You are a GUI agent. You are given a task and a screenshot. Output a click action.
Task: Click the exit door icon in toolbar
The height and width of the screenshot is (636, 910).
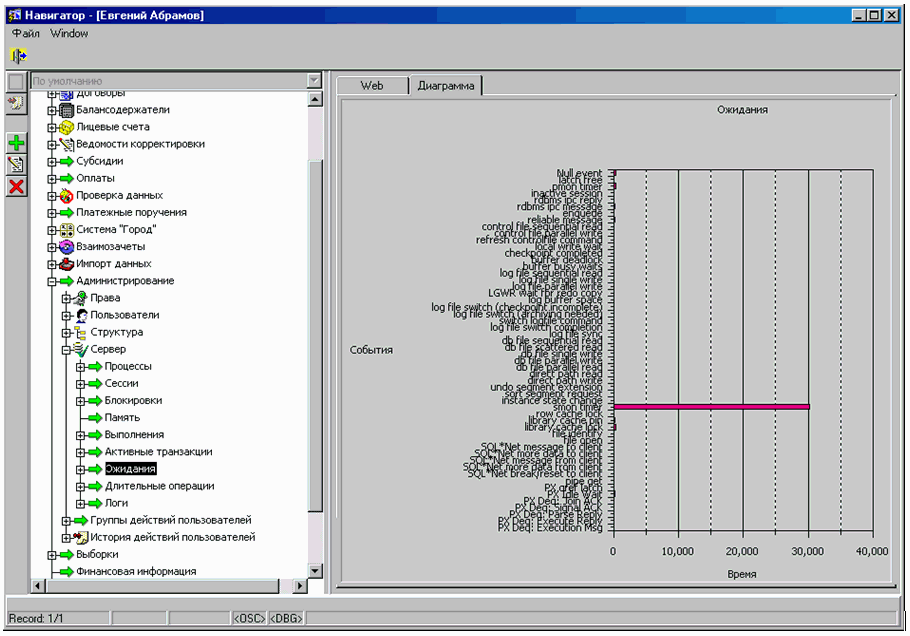18,55
